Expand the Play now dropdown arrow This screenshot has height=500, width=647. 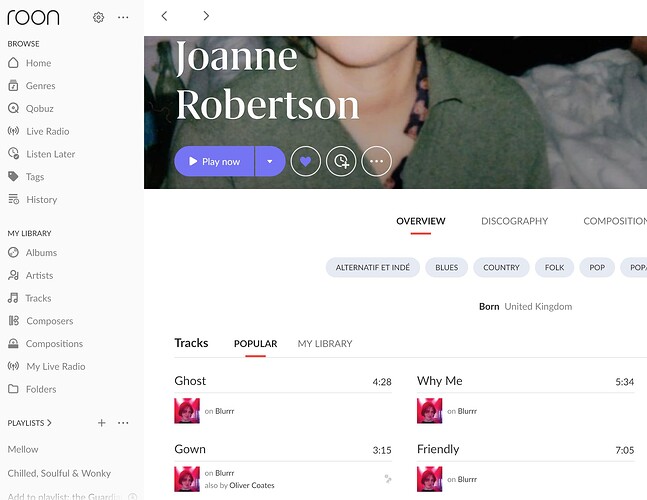coord(270,161)
